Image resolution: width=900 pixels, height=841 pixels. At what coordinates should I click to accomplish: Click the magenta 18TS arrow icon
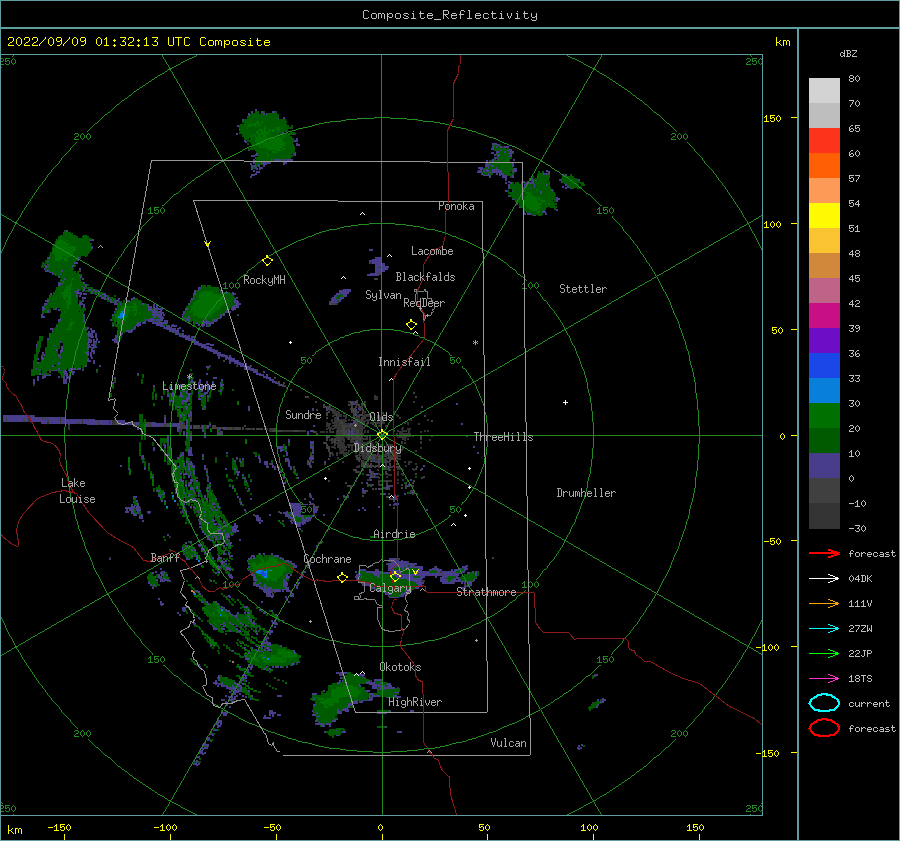coord(824,679)
